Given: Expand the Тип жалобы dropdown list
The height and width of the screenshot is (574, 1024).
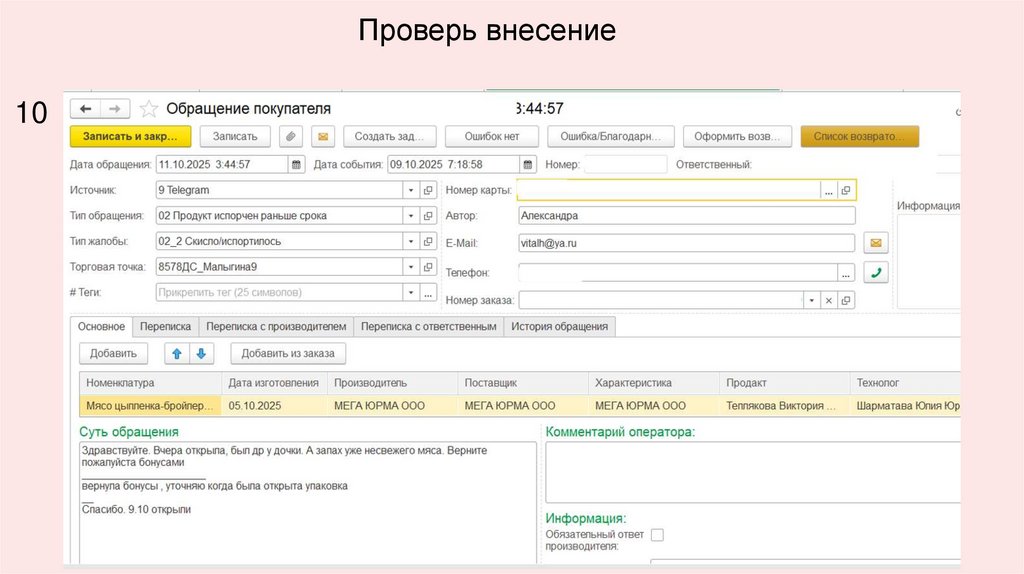Looking at the screenshot, I should pos(411,241).
